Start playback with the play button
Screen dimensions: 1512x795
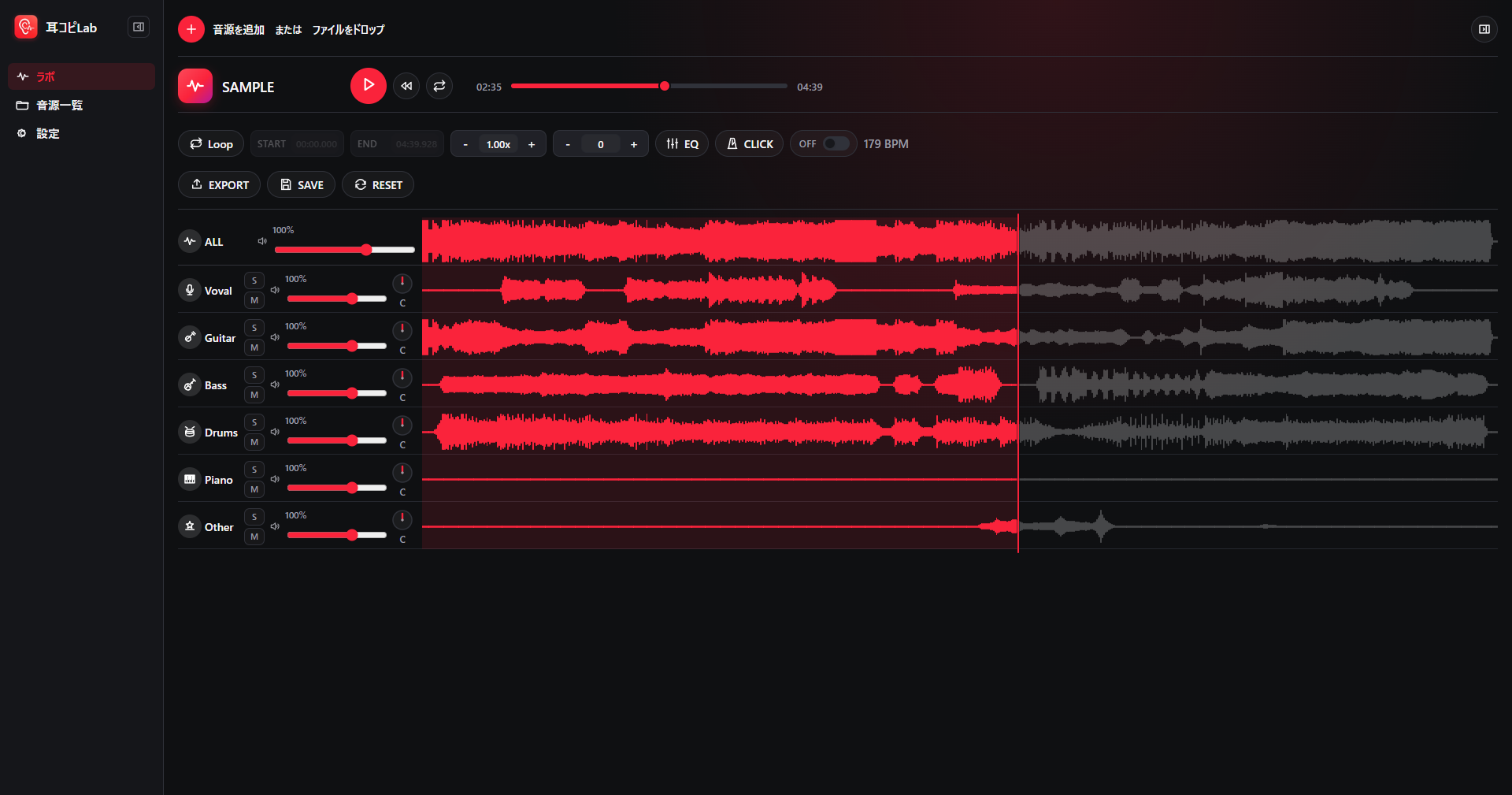(x=369, y=85)
